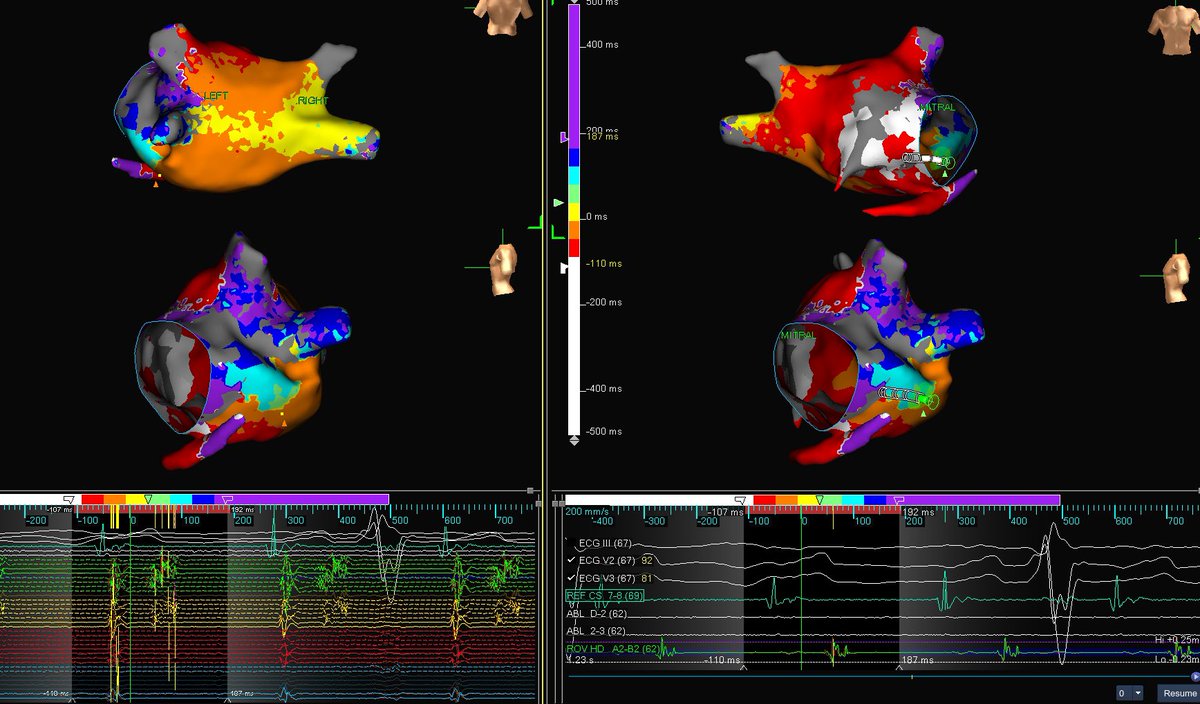The height and width of the screenshot is (704, 1200).
Task: Toggle the ECG V2 (67) channel checkmark
Action: click(x=572, y=560)
